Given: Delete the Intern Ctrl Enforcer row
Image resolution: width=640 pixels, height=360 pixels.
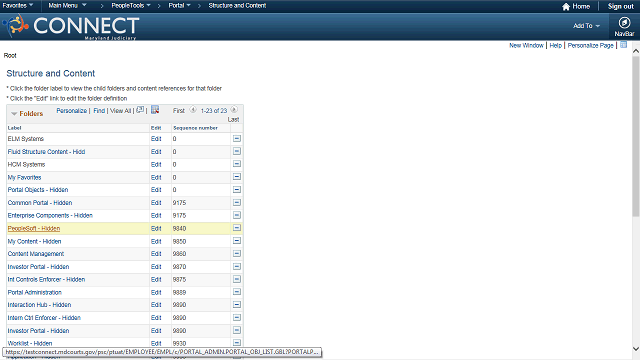Looking at the screenshot, I should [237, 318].
